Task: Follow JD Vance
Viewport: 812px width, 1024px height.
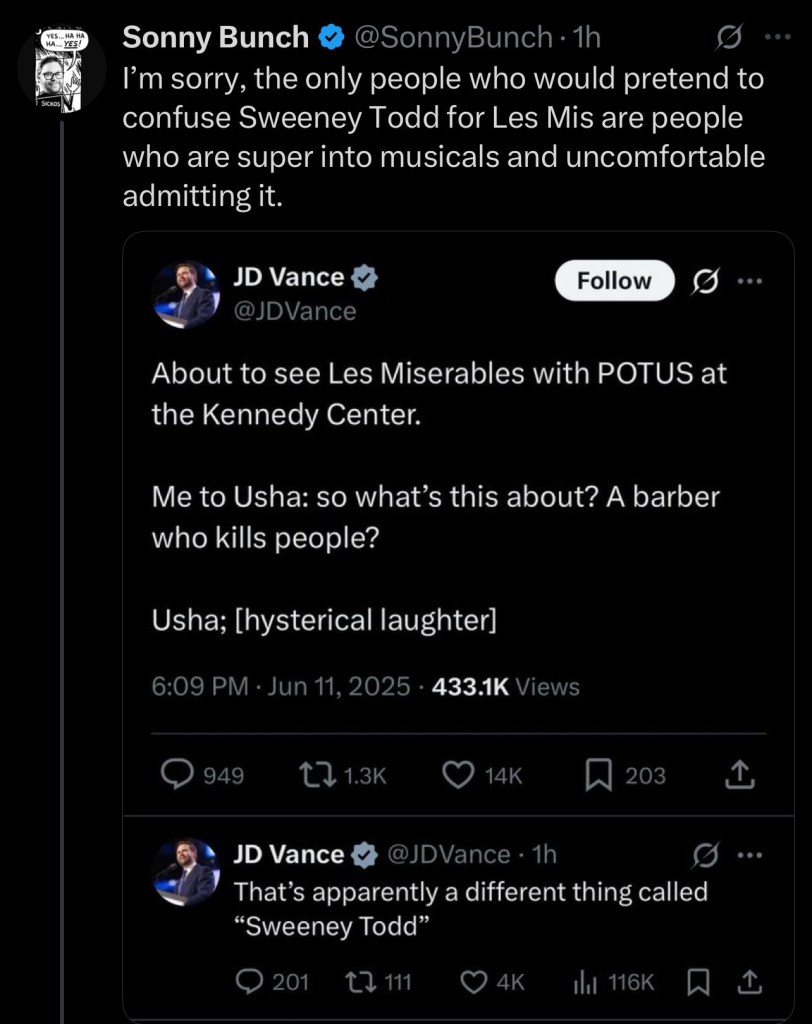Action: click(614, 281)
